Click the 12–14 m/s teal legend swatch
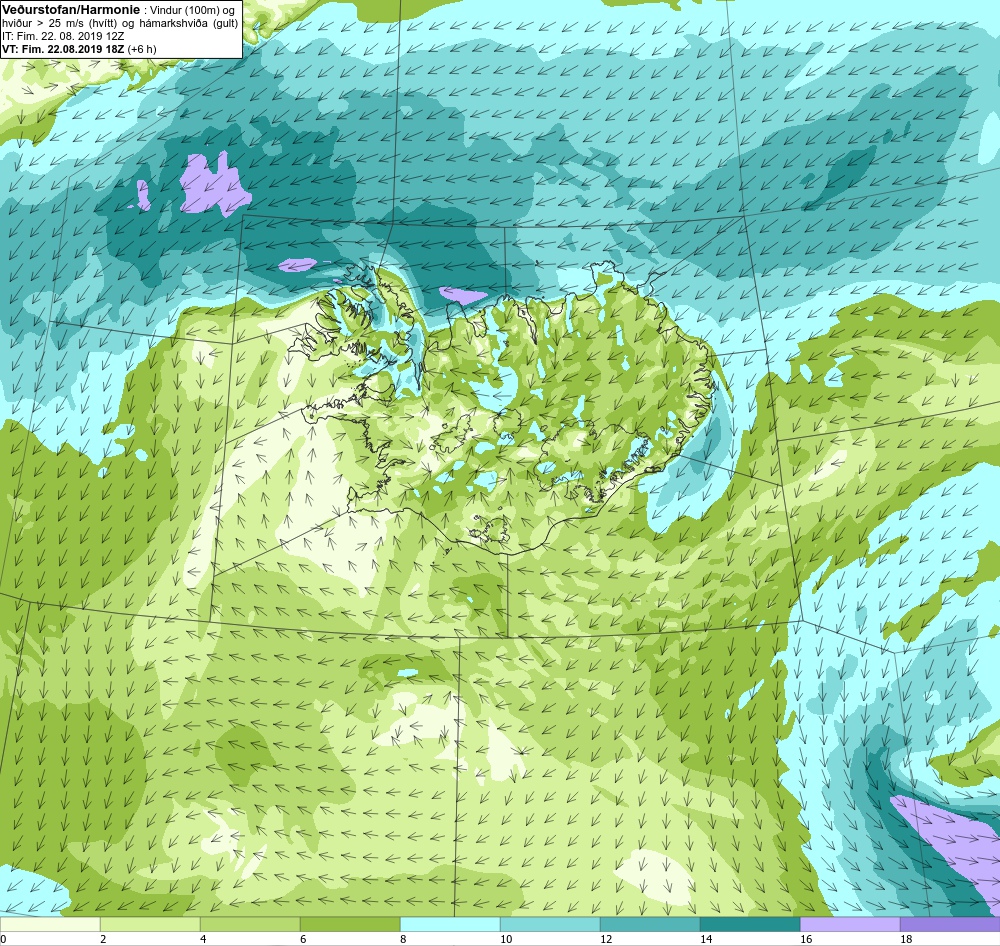1000x946 pixels. (650, 924)
